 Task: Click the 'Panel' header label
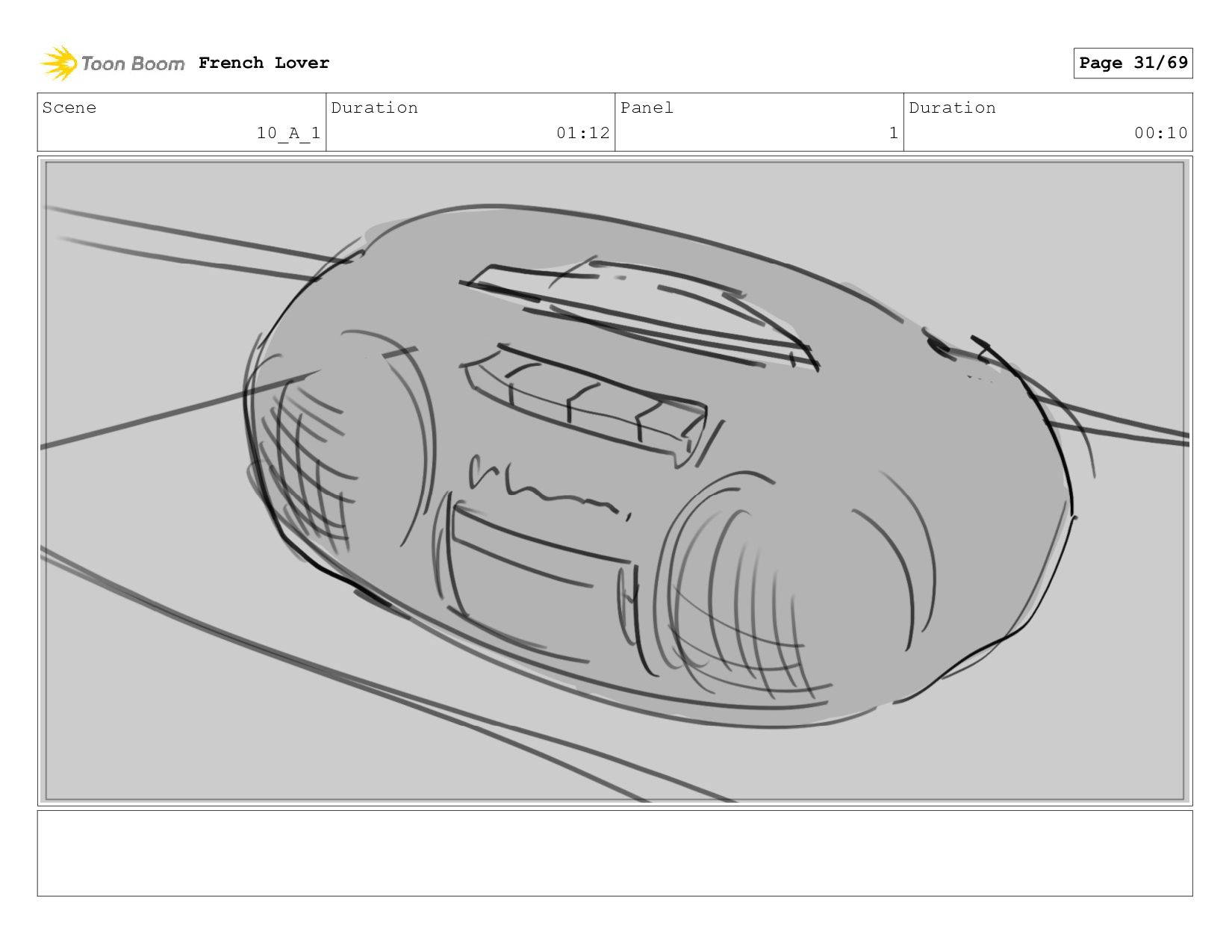pos(647,108)
